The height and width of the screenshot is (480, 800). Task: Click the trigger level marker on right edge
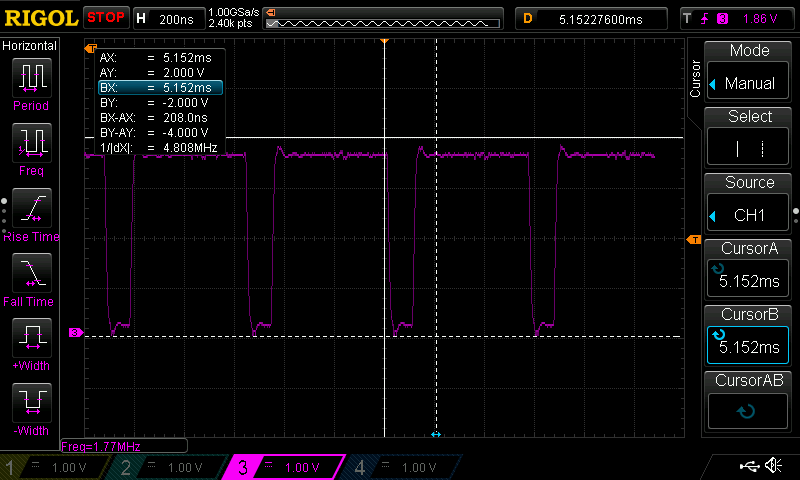point(694,239)
